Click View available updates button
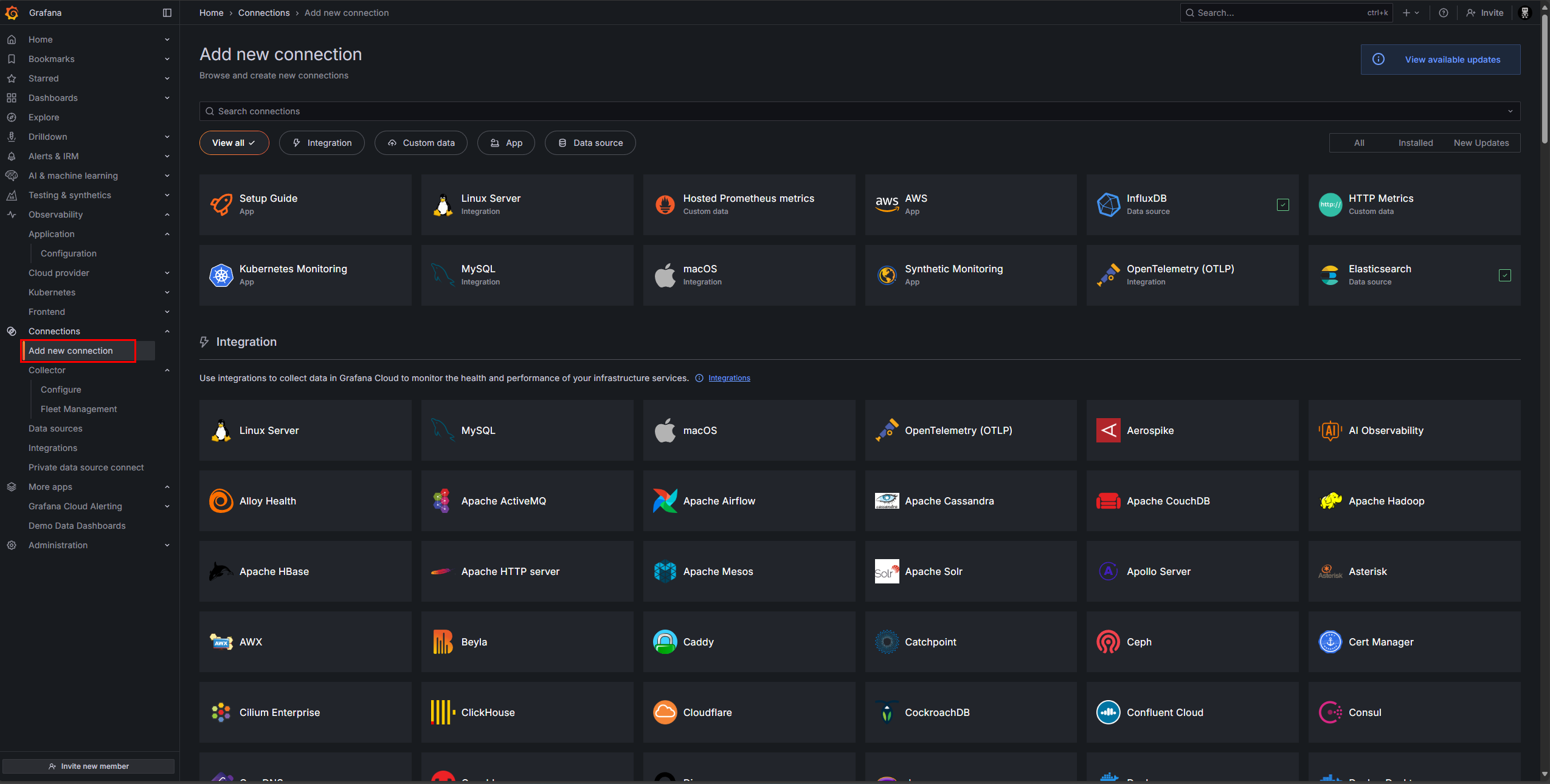The height and width of the screenshot is (784, 1550). (x=1441, y=60)
